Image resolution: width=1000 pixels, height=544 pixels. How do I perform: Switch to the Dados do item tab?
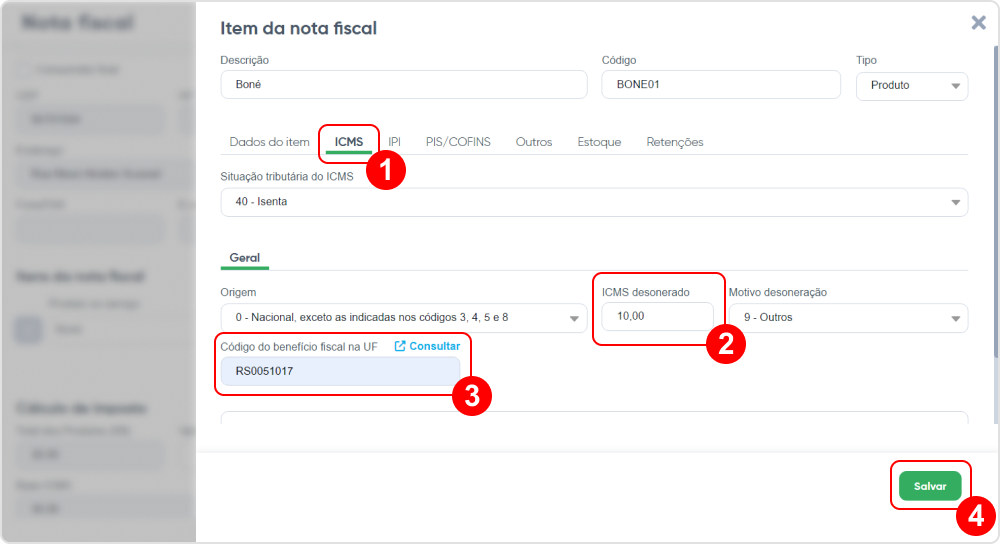coord(269,142)
